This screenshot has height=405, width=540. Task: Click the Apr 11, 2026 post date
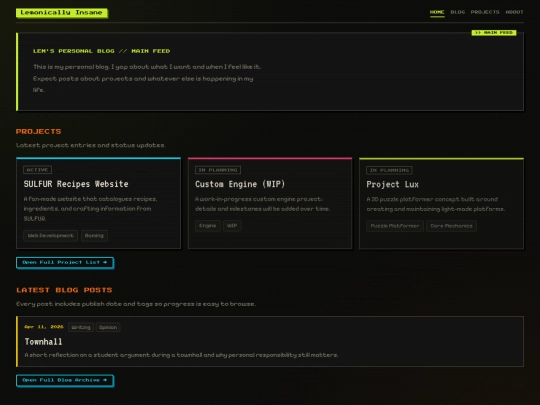[44, 327]
